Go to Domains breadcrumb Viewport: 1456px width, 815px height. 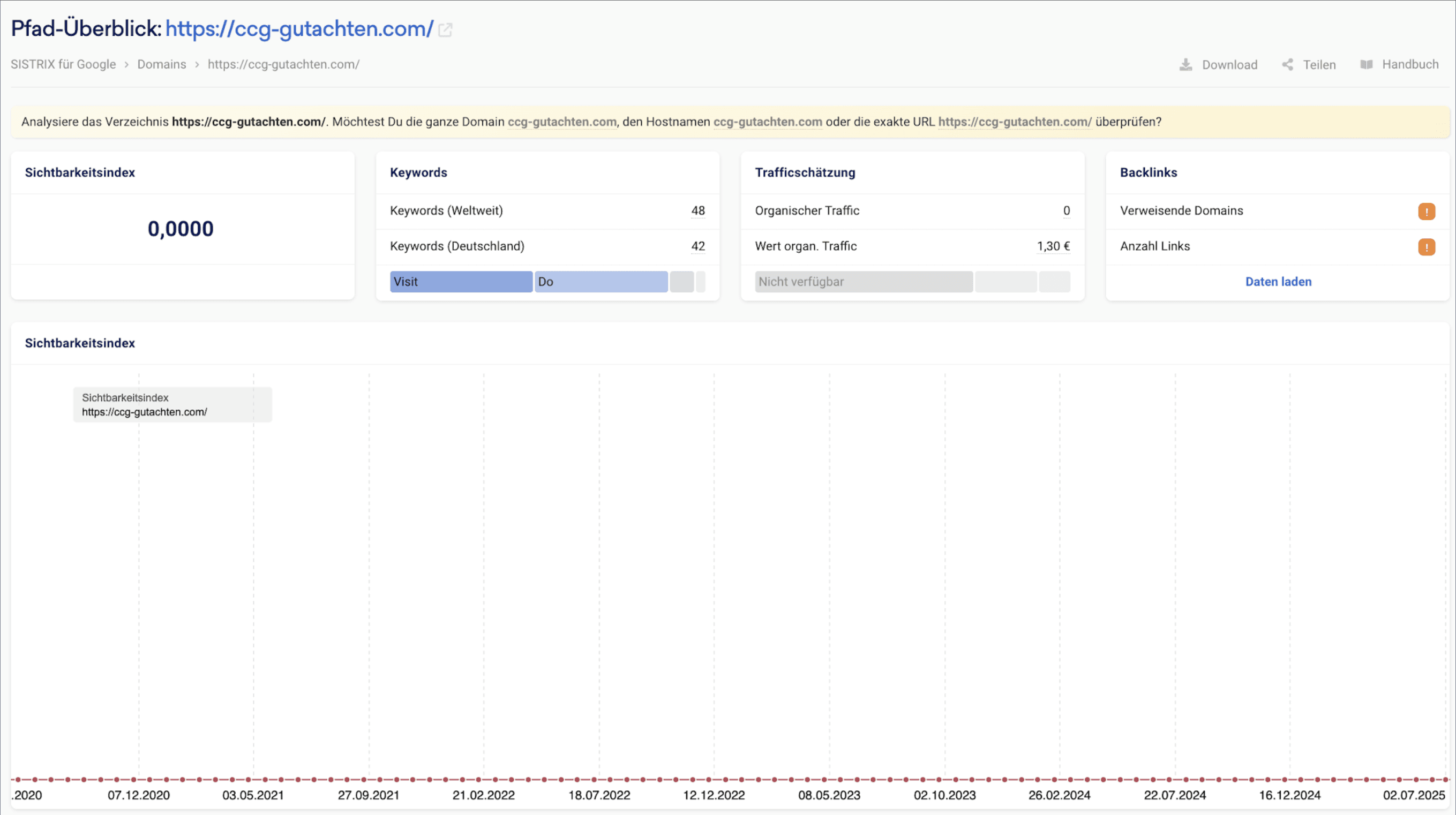click(162, 64)
